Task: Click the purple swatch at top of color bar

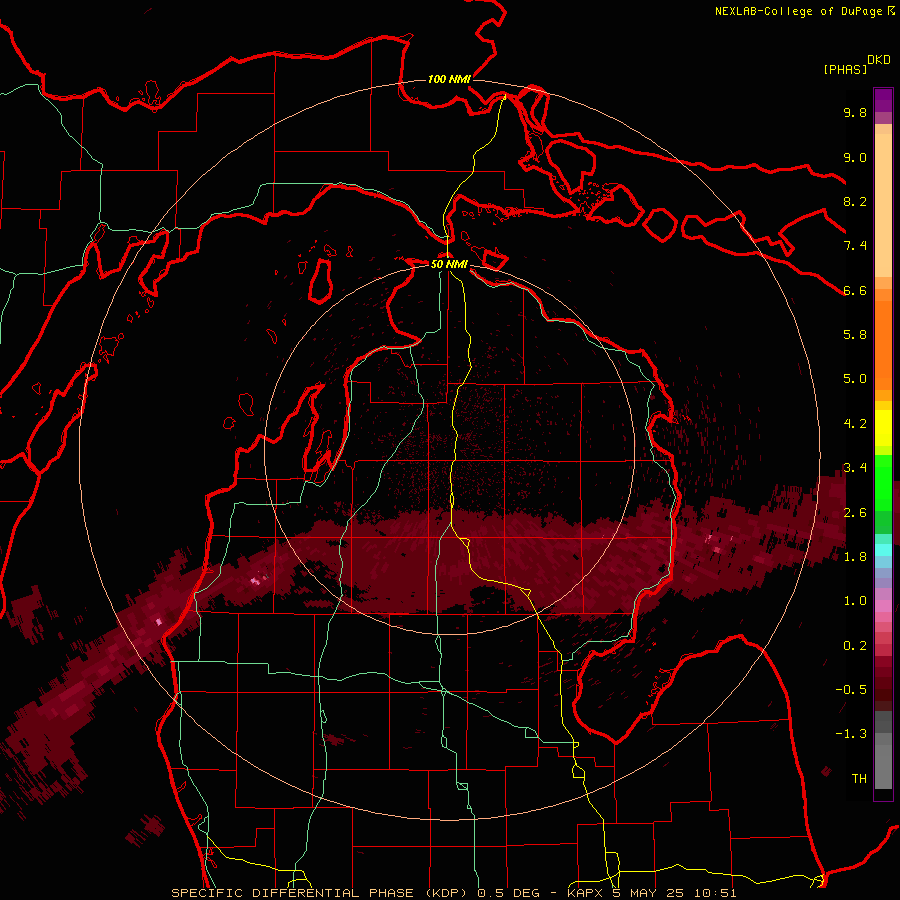Action: (x=883, y=100)
